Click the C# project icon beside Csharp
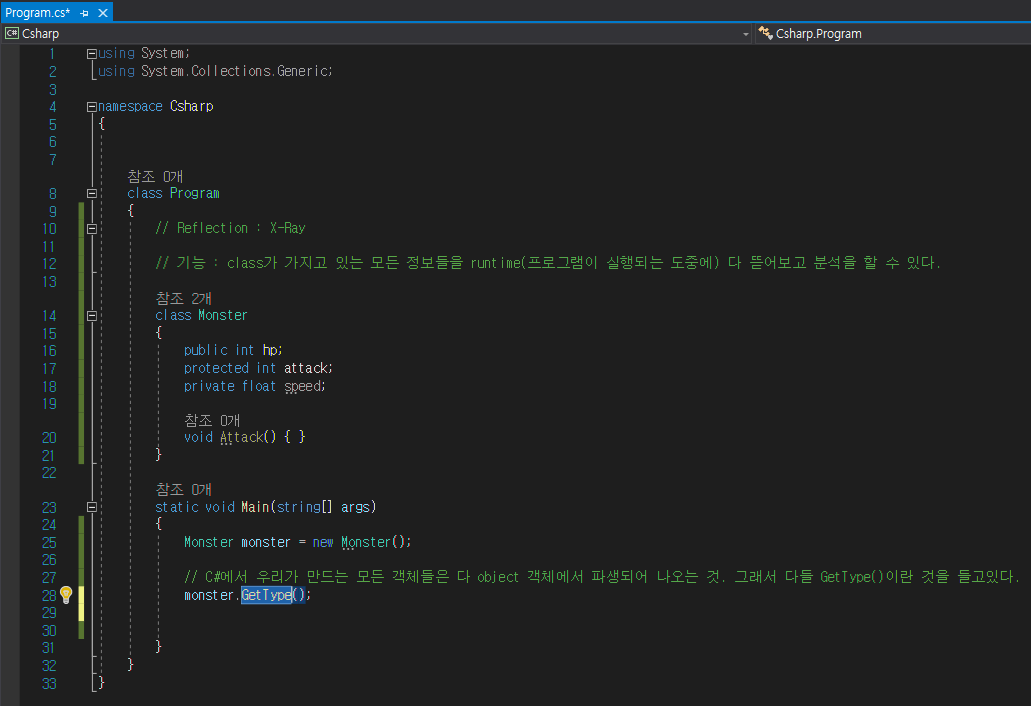This screenshot has width=1031, height=706. (x=12, y=33)
